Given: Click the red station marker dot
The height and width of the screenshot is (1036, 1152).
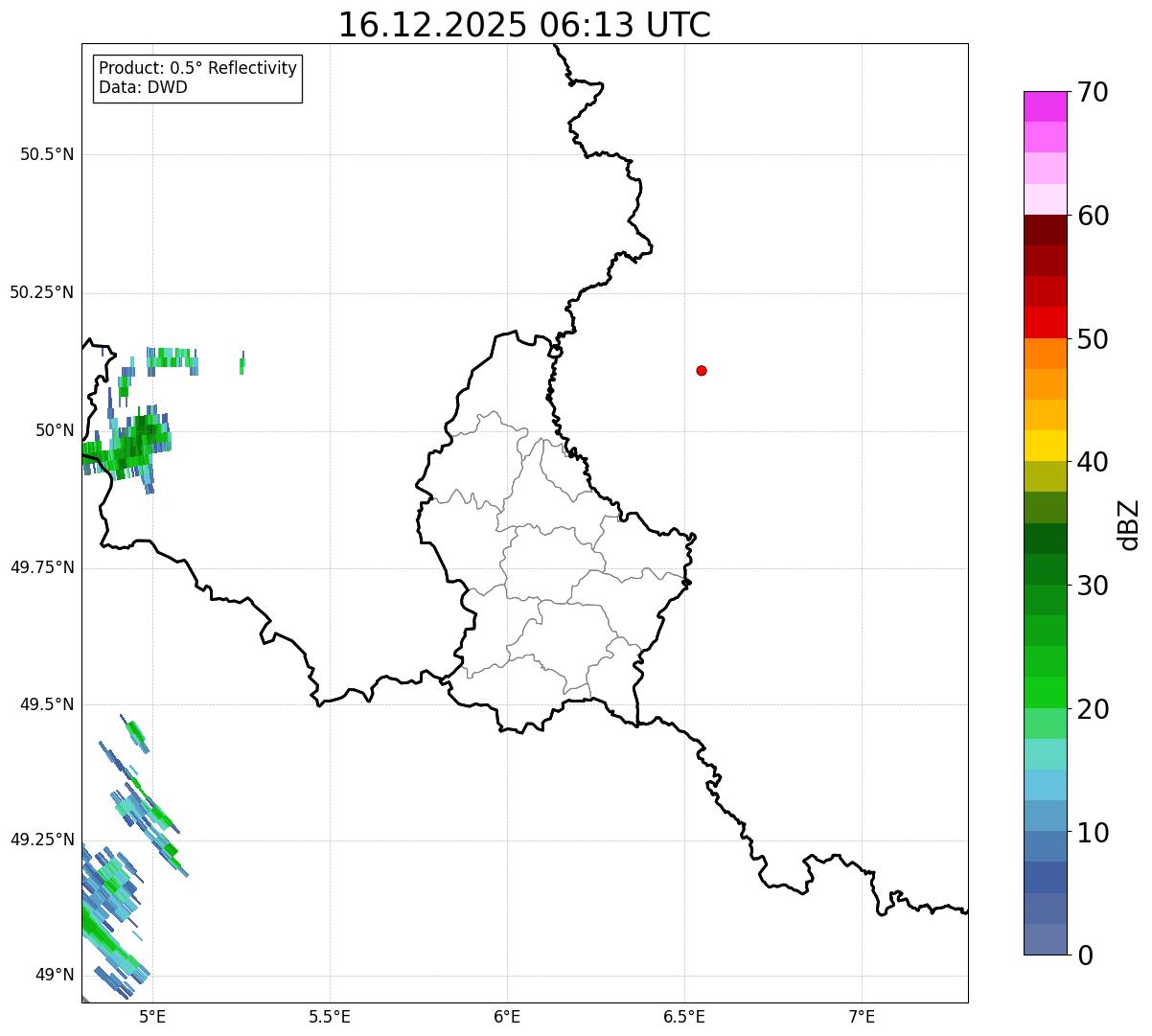Looking at the screenshot, I should (x=702, y=370).
